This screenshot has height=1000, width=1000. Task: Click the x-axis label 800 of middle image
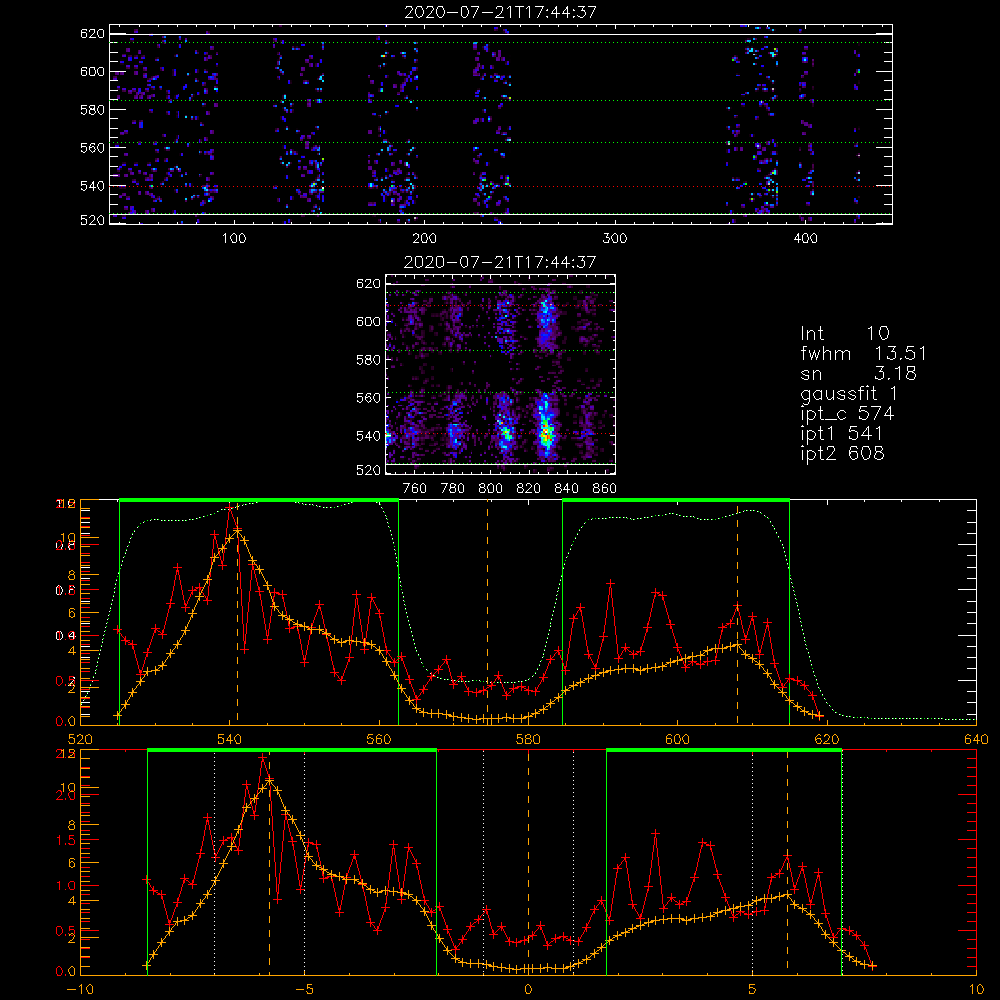click(491, 489)
